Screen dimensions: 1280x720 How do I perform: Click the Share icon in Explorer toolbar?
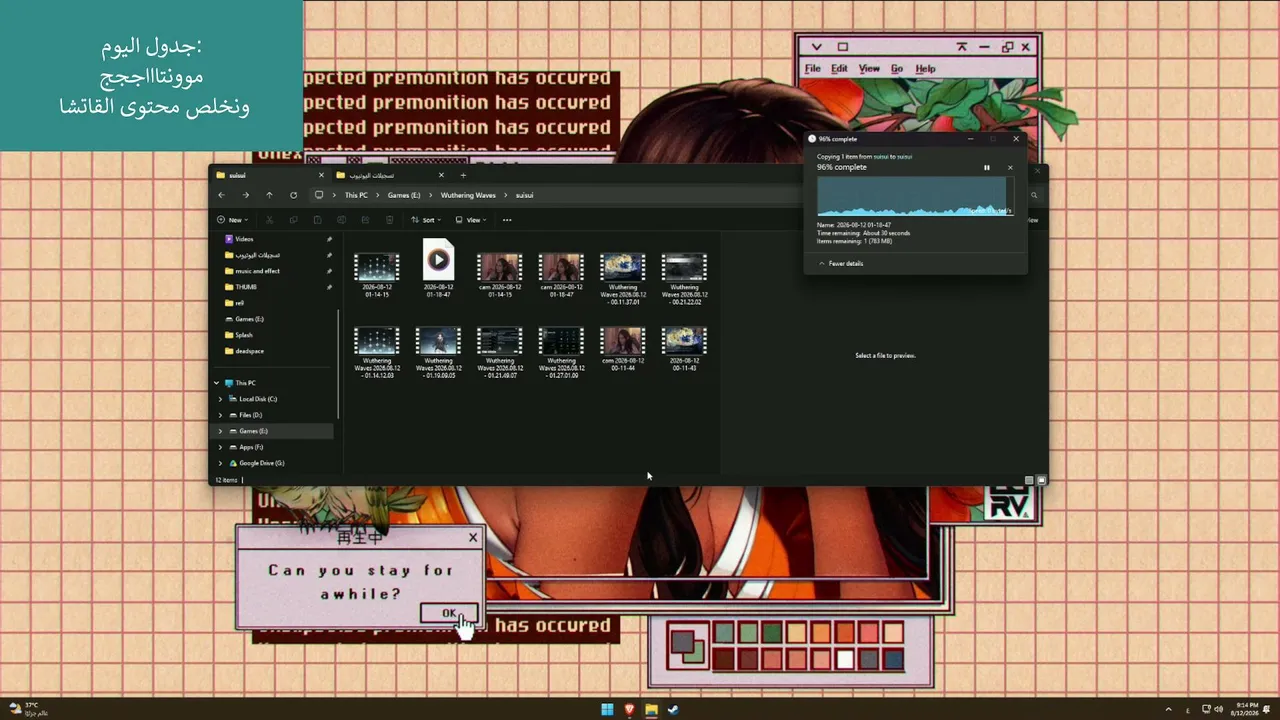pos(365,220)
